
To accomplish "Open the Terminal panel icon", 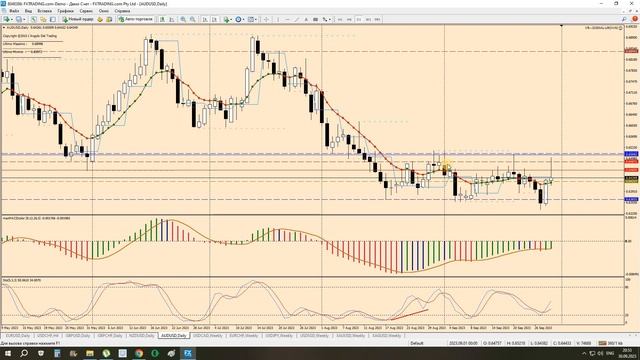I will (x=53, y=19).
